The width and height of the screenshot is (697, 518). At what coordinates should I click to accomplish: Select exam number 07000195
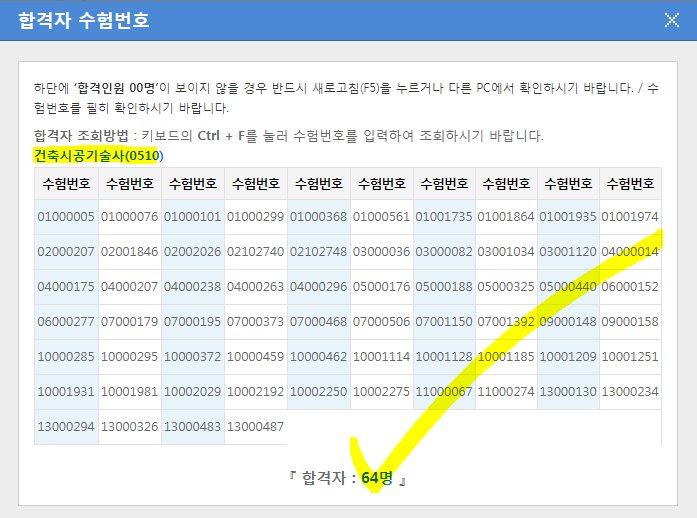point(192,321)
